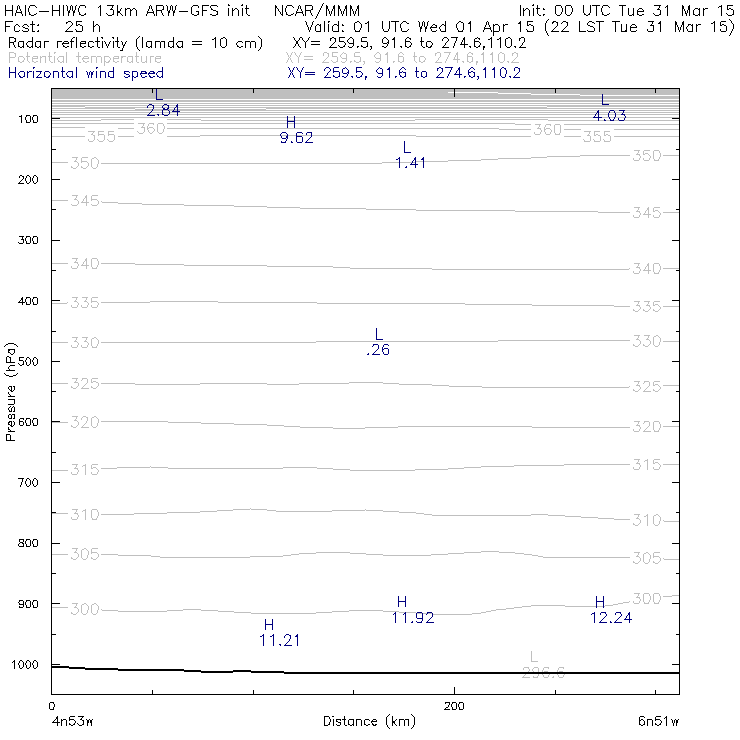Click the 'Distance (km)' axis title
The width and height of the screenshot is (740, 740).
[370, 721]
